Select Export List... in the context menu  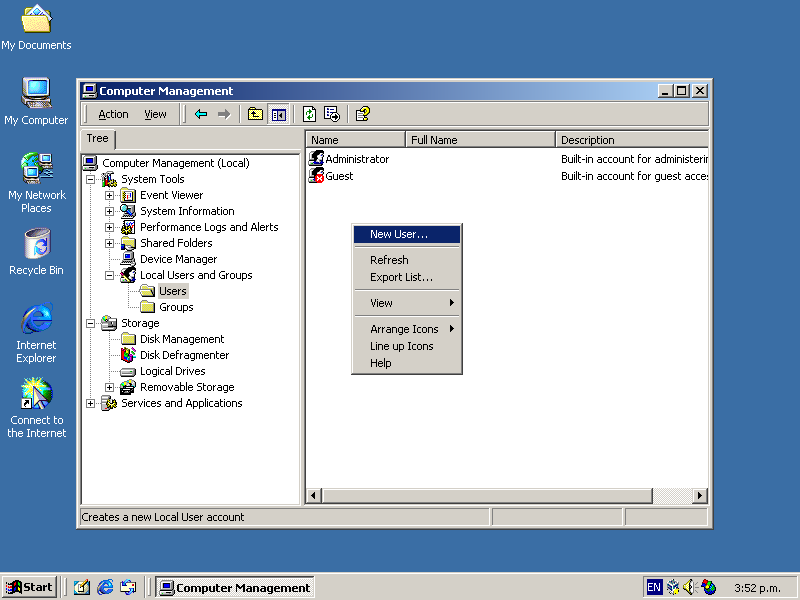pos(401,277)
